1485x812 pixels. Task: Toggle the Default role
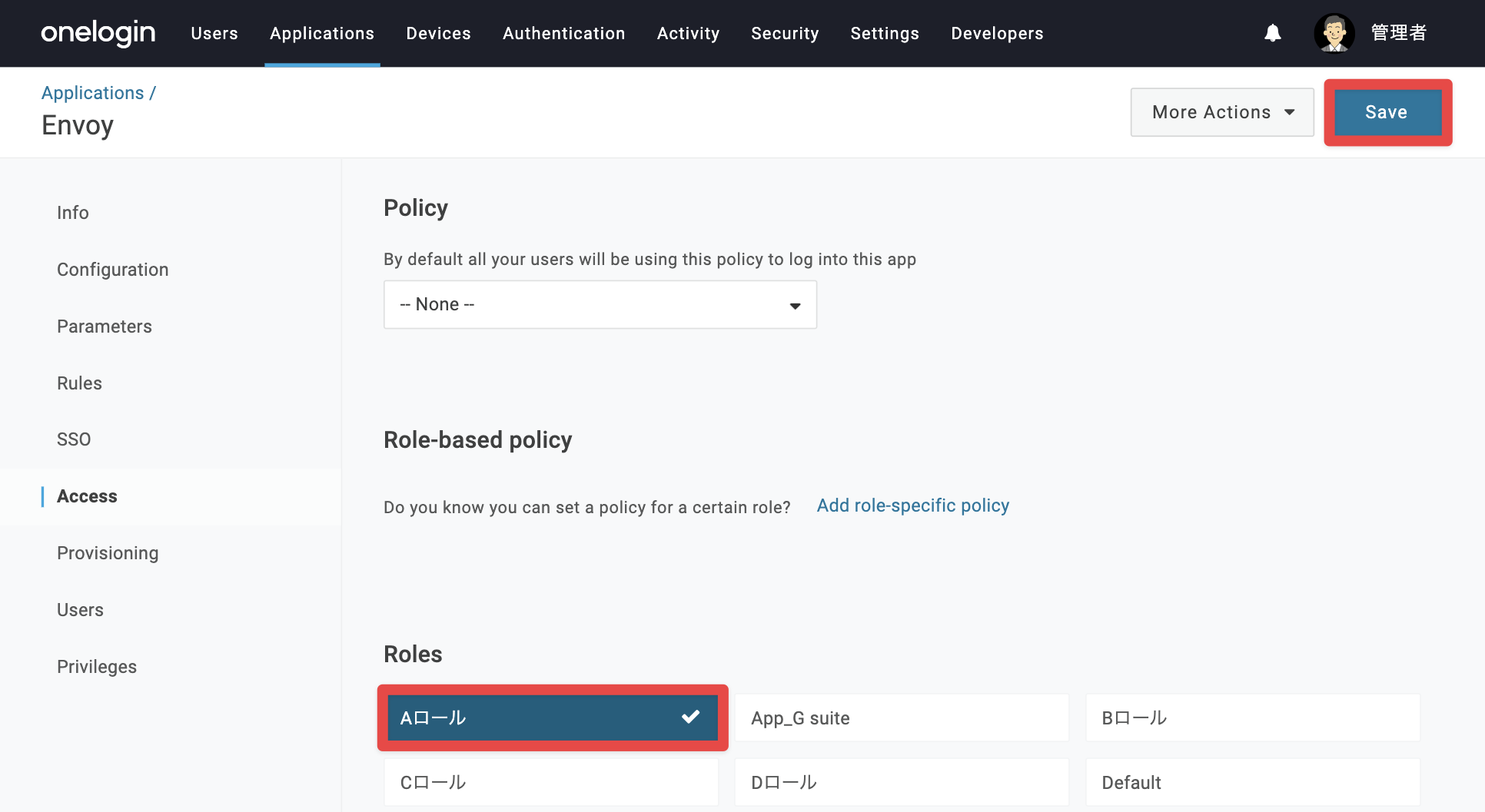pos(1253,782)
